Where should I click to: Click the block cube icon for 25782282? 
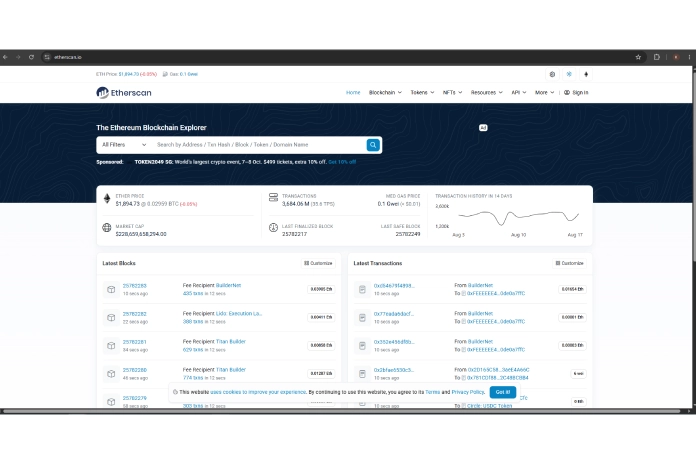pos(111,317)
